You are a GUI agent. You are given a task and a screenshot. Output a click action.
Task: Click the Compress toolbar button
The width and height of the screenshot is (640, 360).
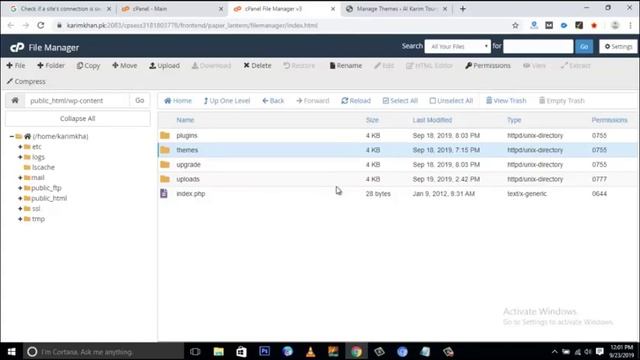(26, 81)
